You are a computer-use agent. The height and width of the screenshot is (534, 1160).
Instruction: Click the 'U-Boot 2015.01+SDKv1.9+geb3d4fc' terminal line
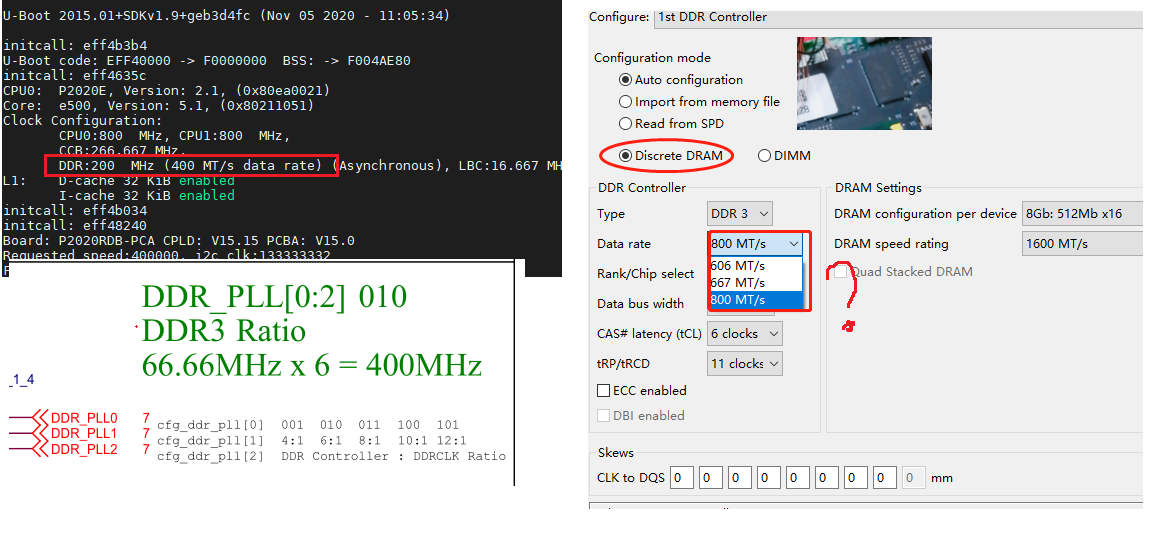coord(226,15)
